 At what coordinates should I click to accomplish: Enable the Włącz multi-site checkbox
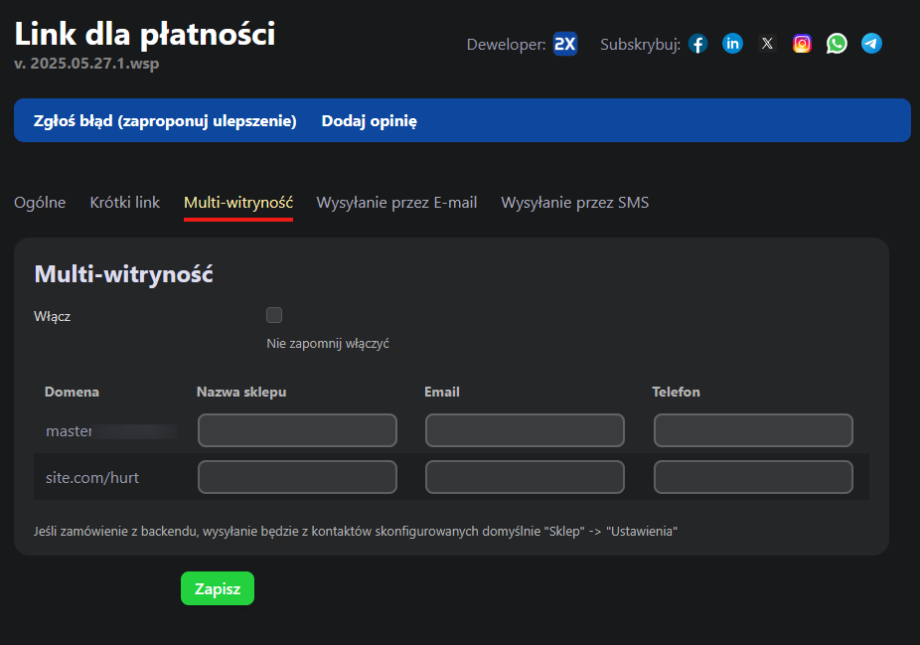coord(274,316)
